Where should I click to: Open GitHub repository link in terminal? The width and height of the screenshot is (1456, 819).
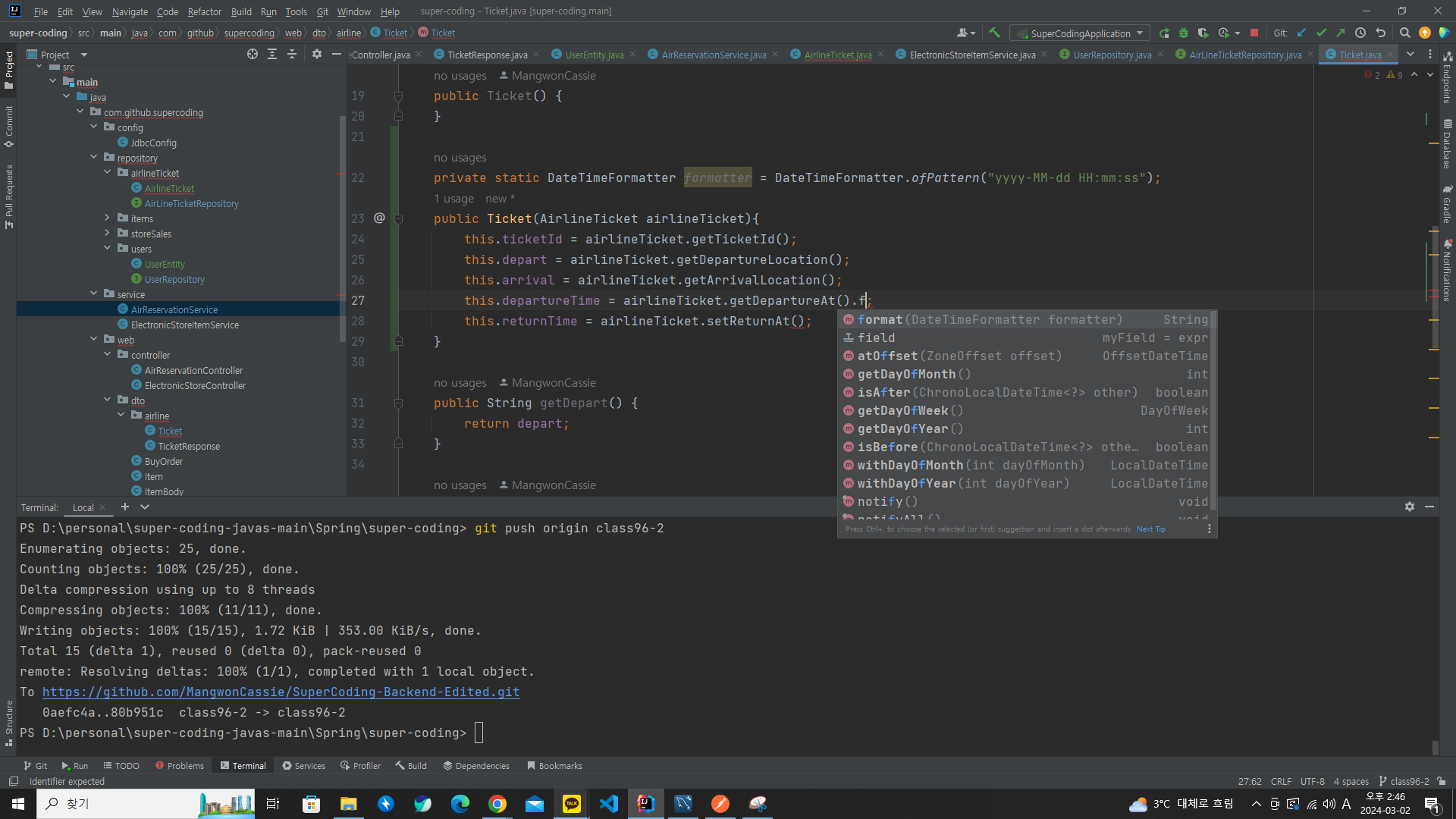click(281, 692)
